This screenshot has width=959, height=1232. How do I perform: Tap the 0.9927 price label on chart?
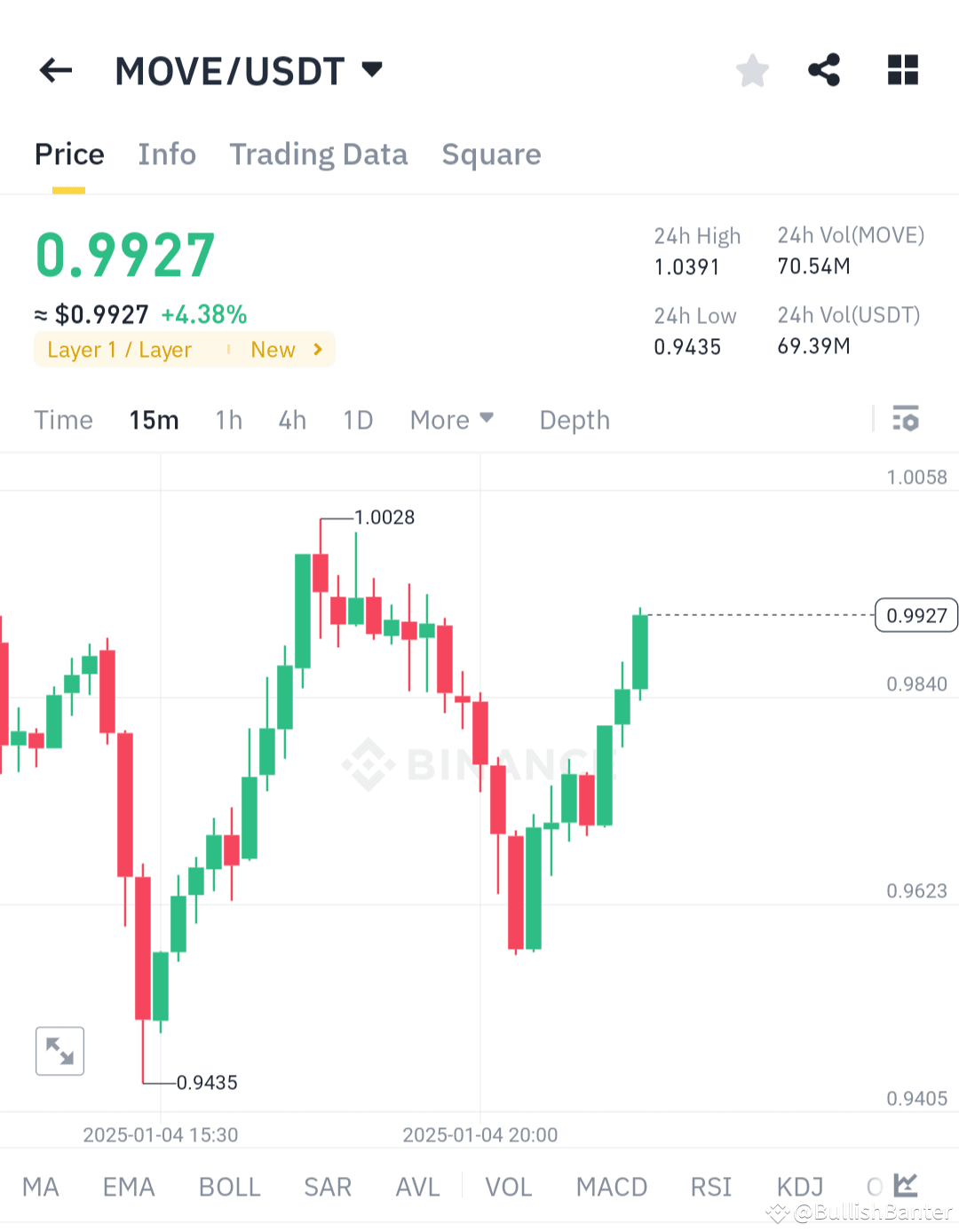coord(915,615)
